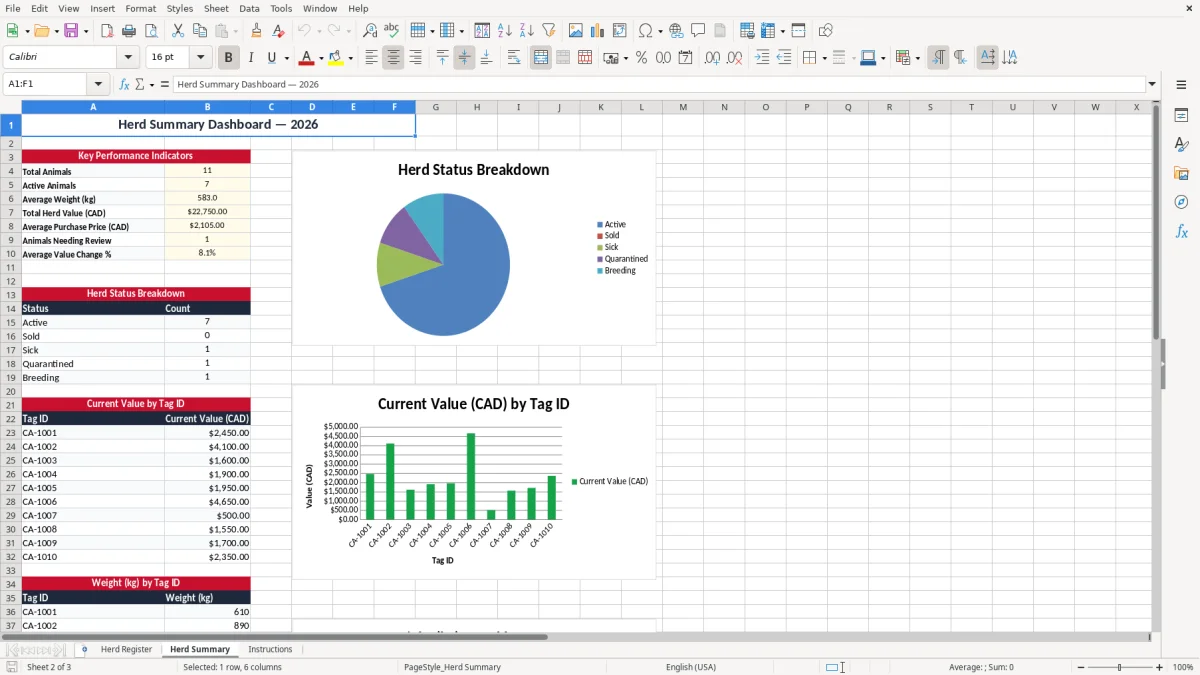1200x675 pixels.
Task: Run the spelling check
Action: click(x=392, y=31)
